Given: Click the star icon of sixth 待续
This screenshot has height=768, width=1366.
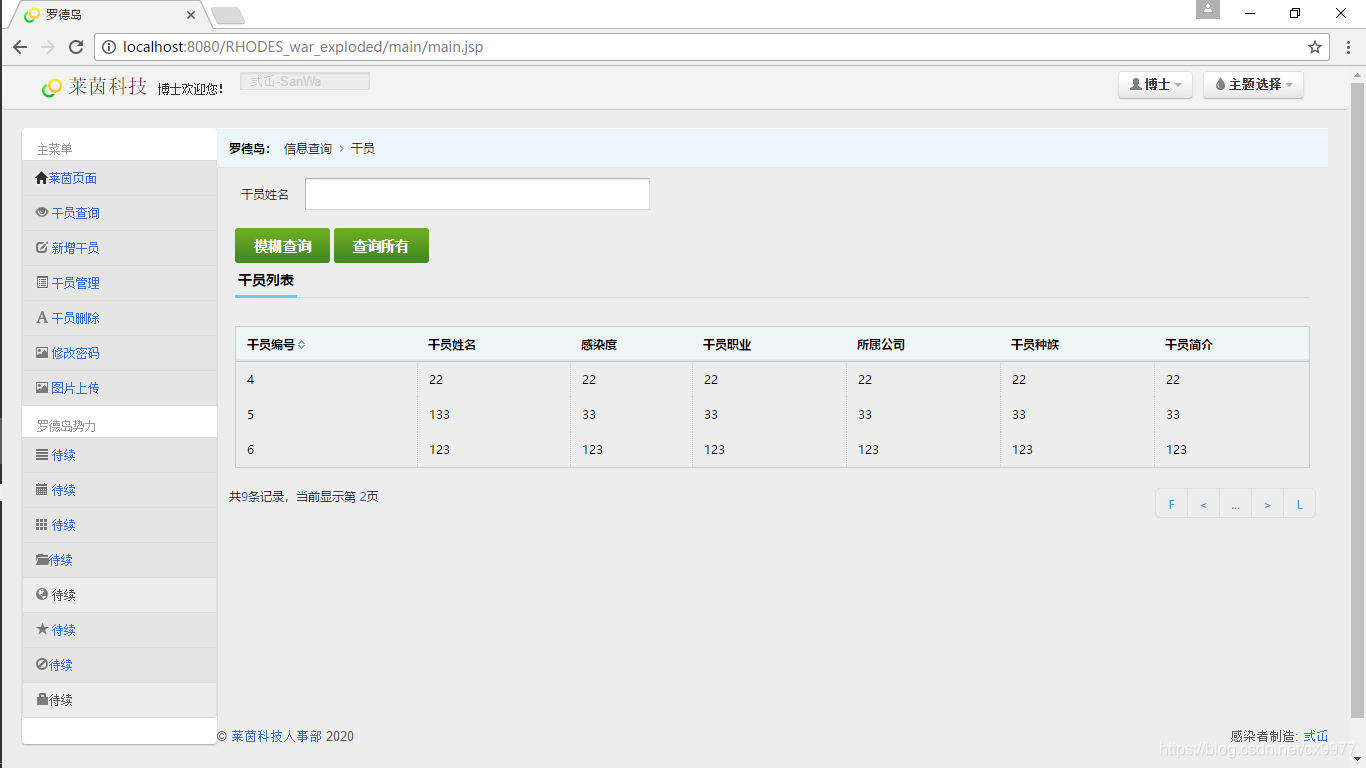Looking at the screenshot, I should click(42, 629).
